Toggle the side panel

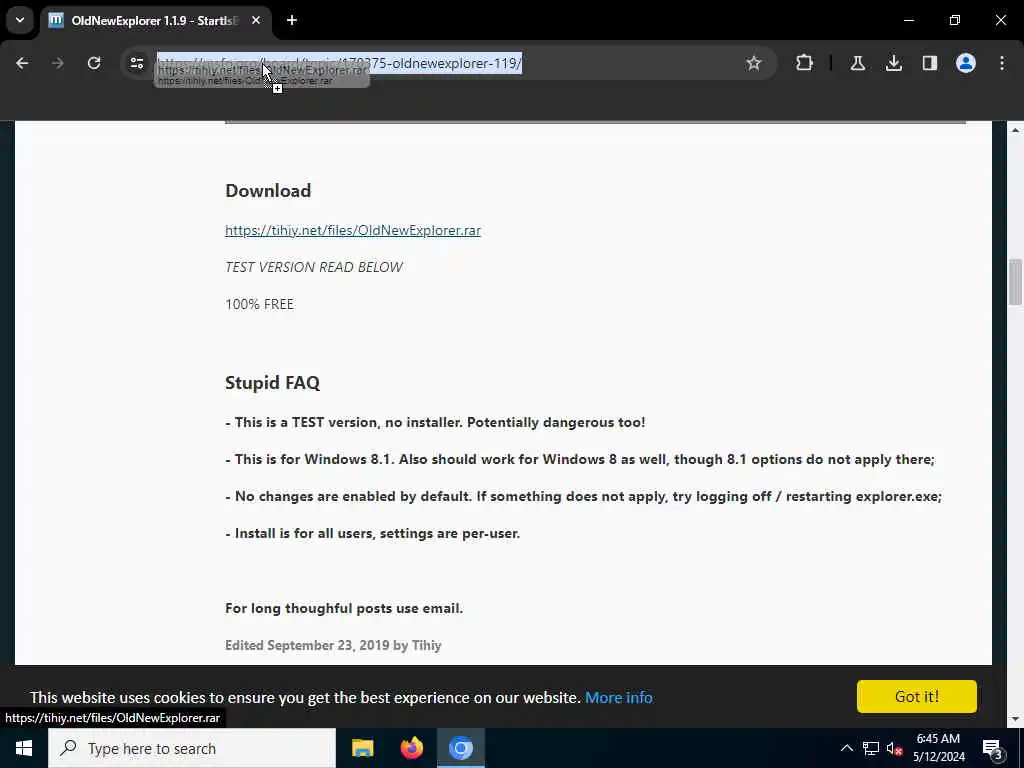(929, 63)
